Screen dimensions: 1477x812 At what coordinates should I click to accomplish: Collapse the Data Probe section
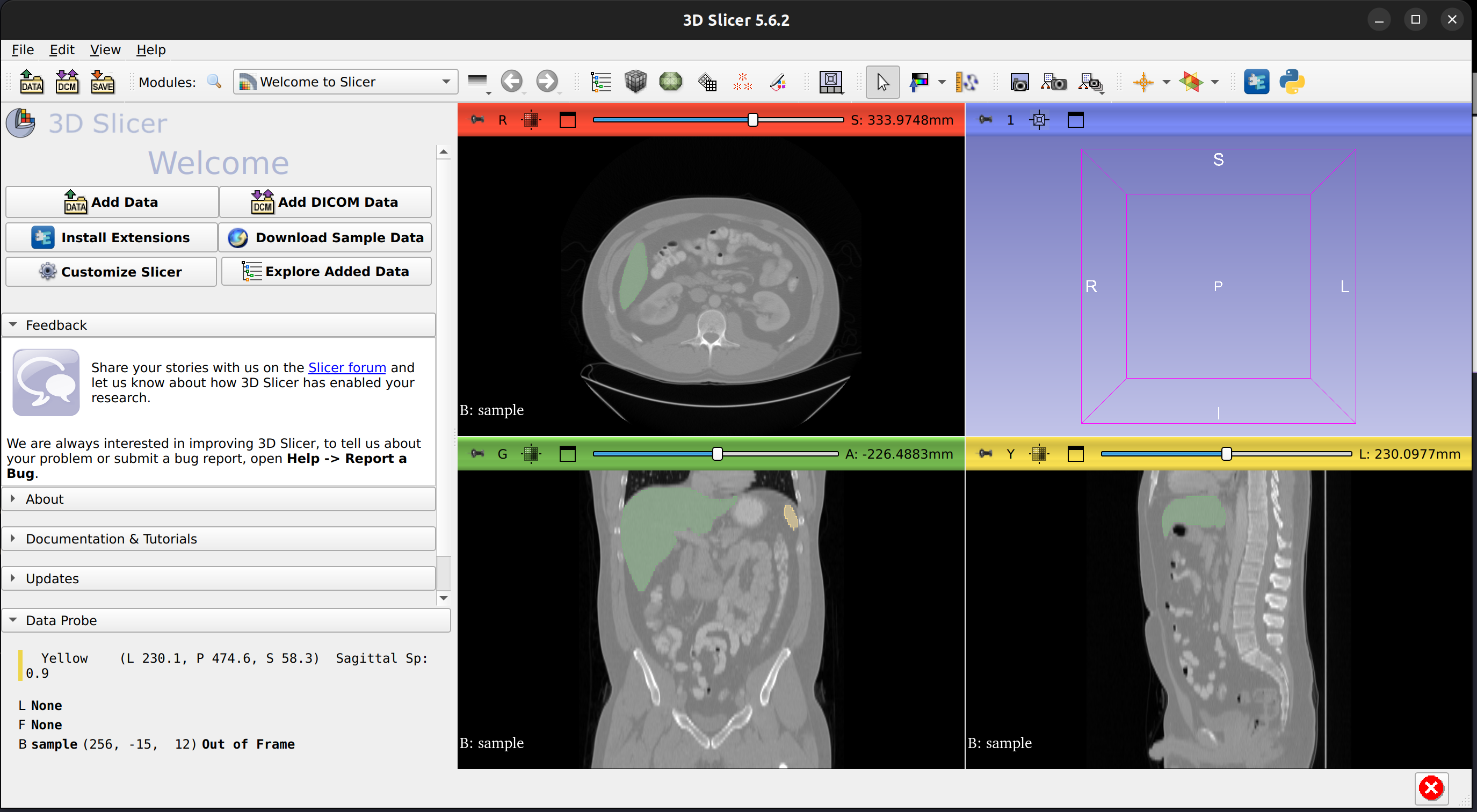226,620
